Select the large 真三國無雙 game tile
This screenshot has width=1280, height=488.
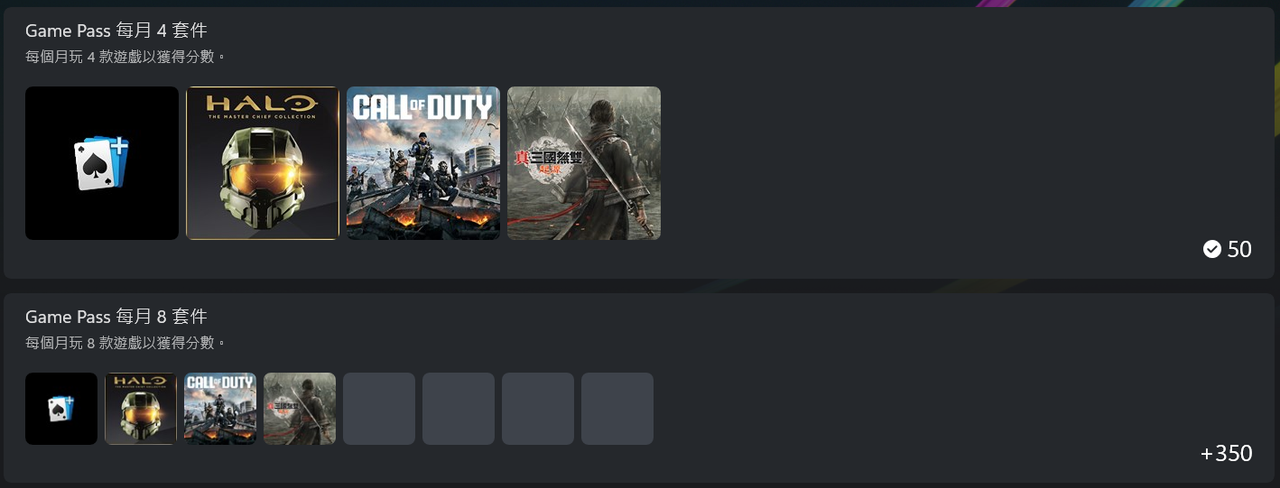584,163
